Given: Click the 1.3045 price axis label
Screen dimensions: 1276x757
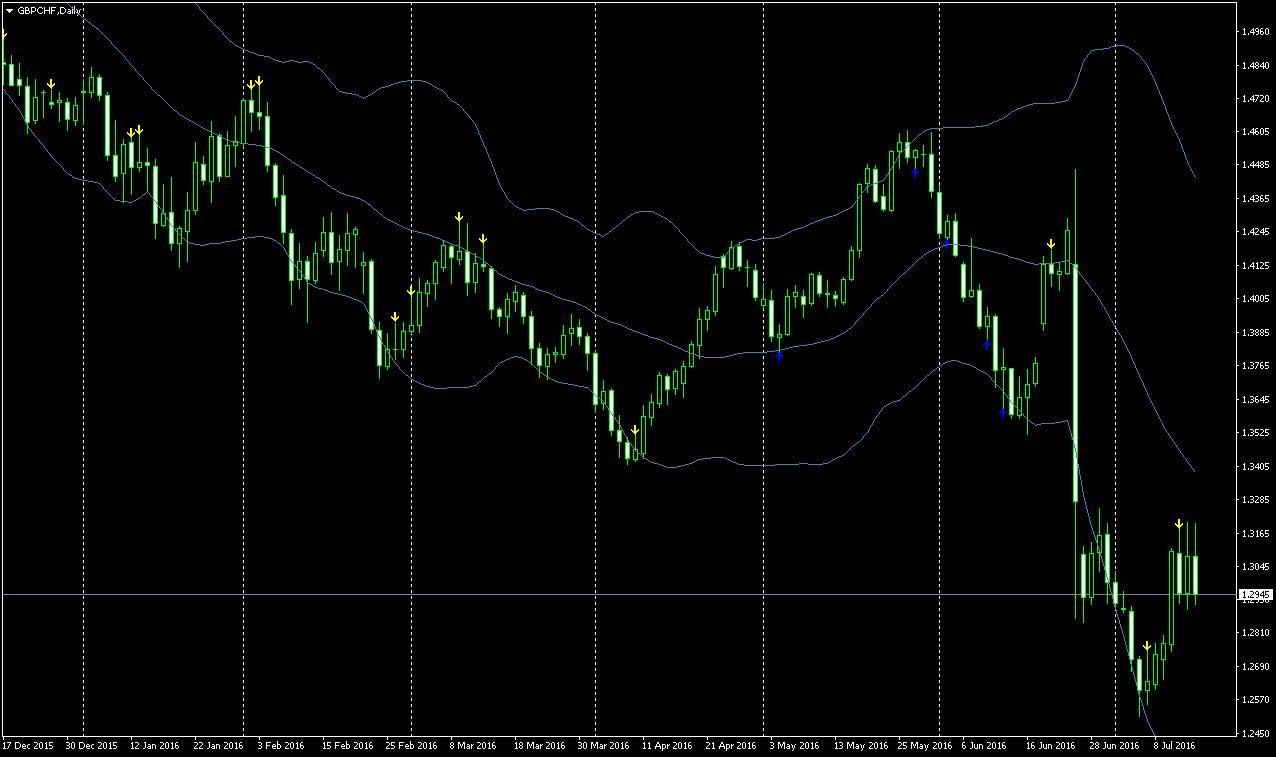Looking at the screenshot, I should (x=1256, y=566).
